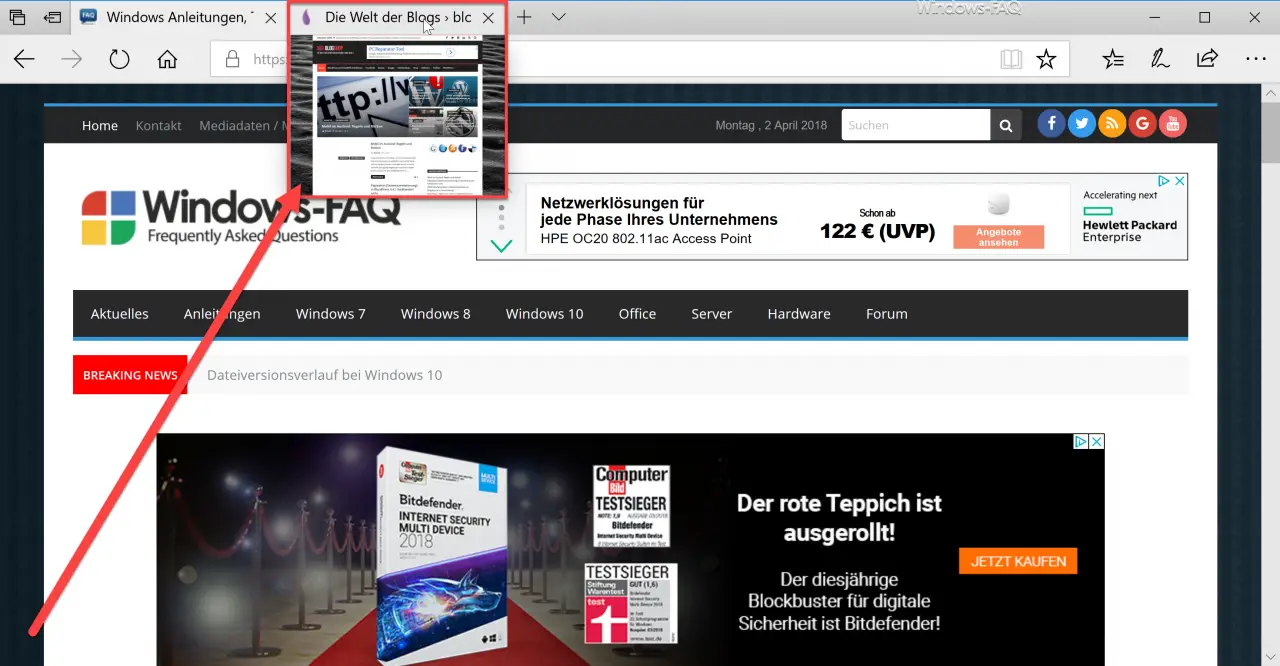Open AdChoices icon on Bitdefender ad

pos(1080,441)
